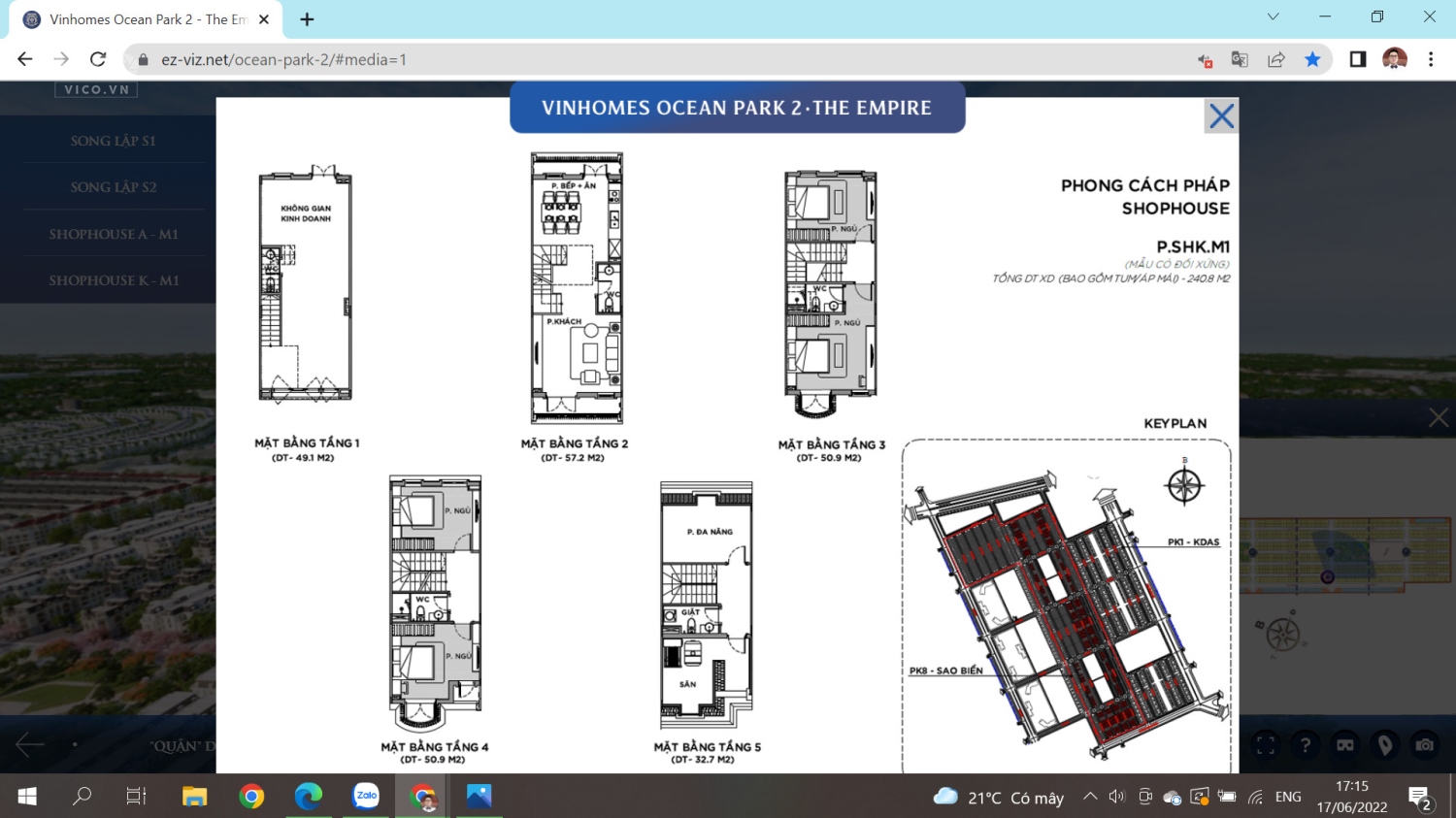This screenshot has width=1456, height=818.
Task: Click MẶT BẰNG TẦNG 3 caption
Action: pos(831,444)
